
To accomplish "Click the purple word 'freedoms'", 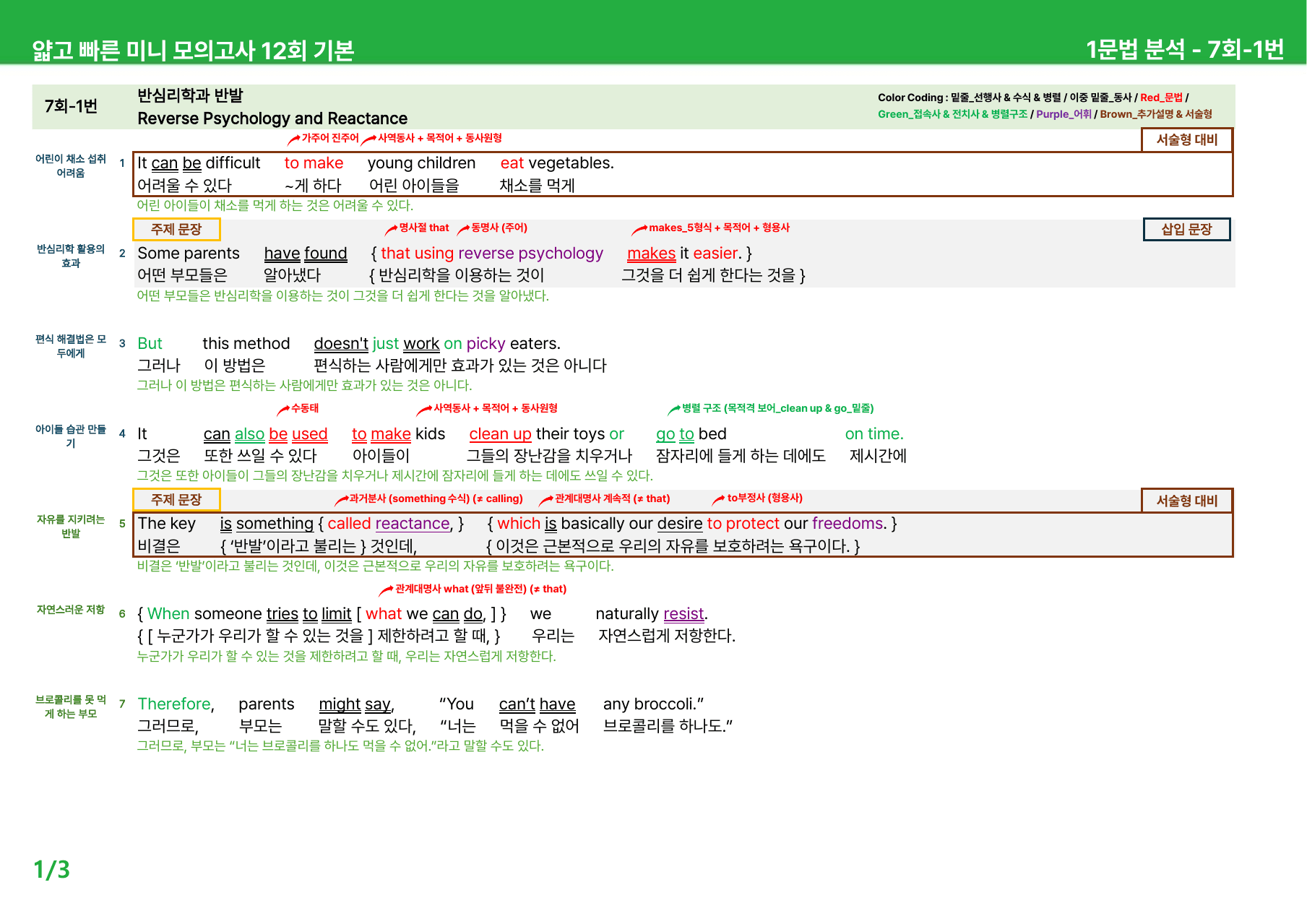I will tap(848, 524).
